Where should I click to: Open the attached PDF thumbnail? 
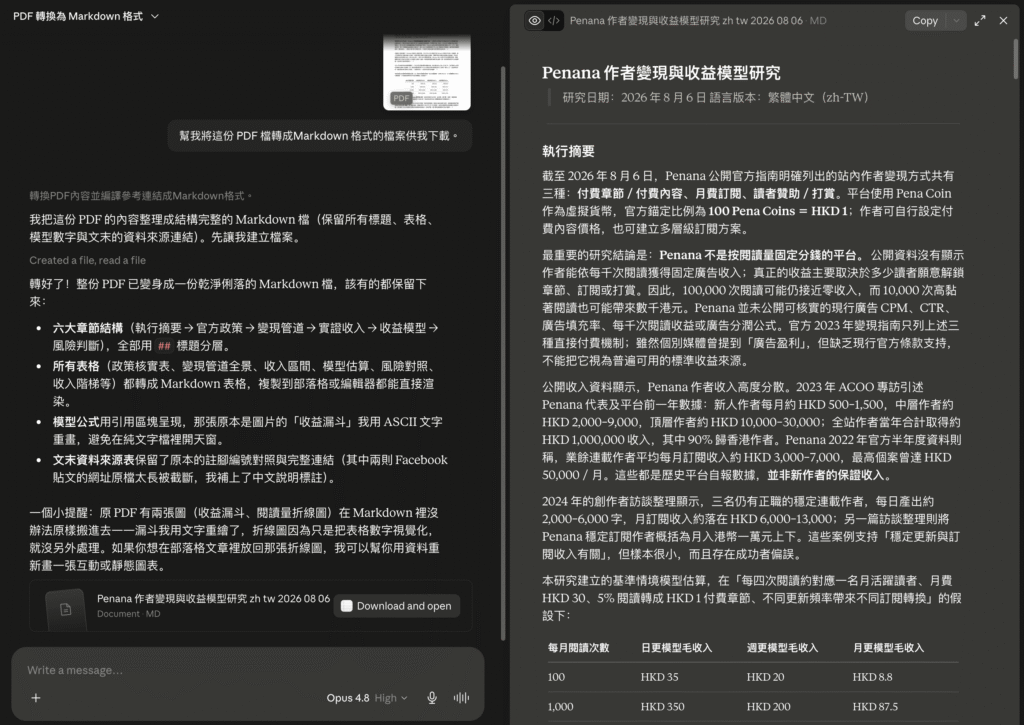coord(426,72)
